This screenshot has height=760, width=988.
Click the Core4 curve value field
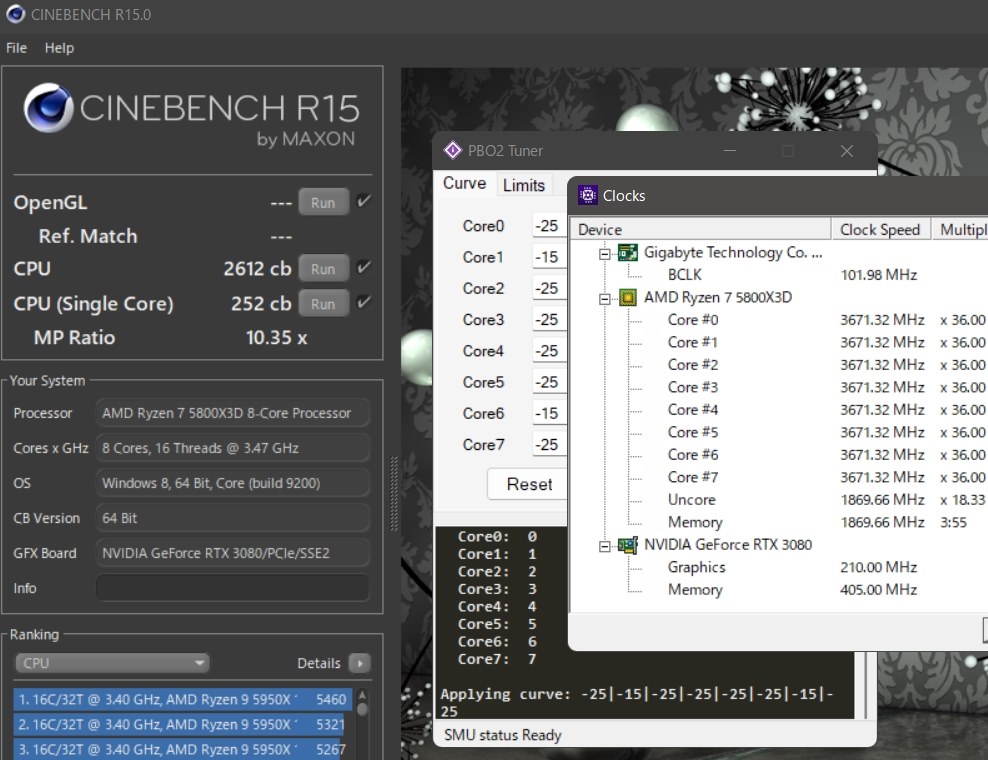coord(549,350)
